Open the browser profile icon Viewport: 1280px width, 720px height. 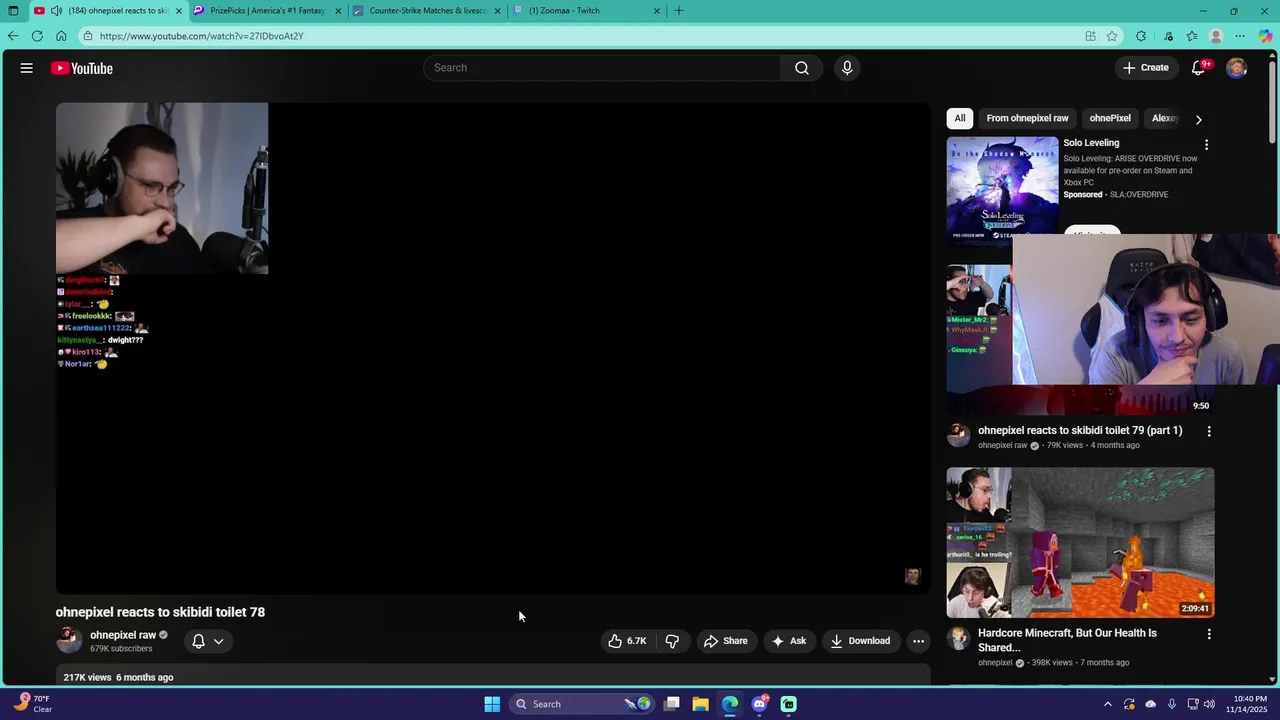pyautogui.click(x=1216, y=36)
